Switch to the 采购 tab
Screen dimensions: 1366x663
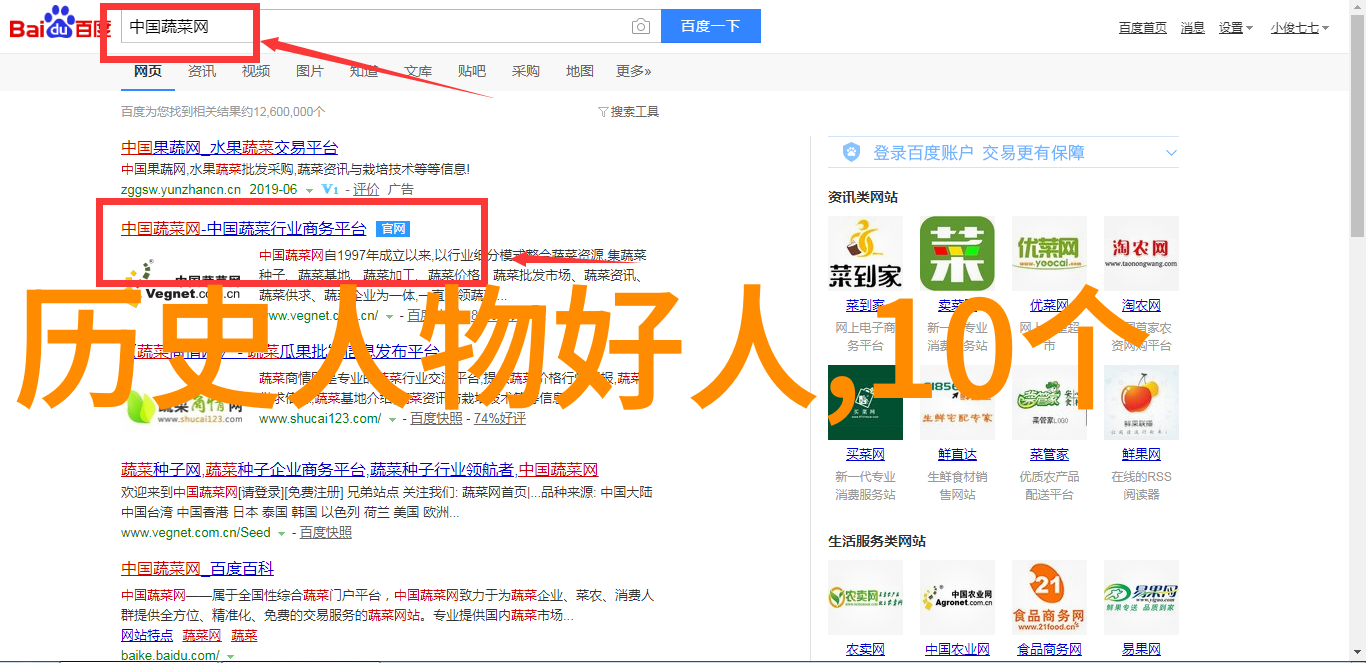pyautogui.click(x=526, y=71)
